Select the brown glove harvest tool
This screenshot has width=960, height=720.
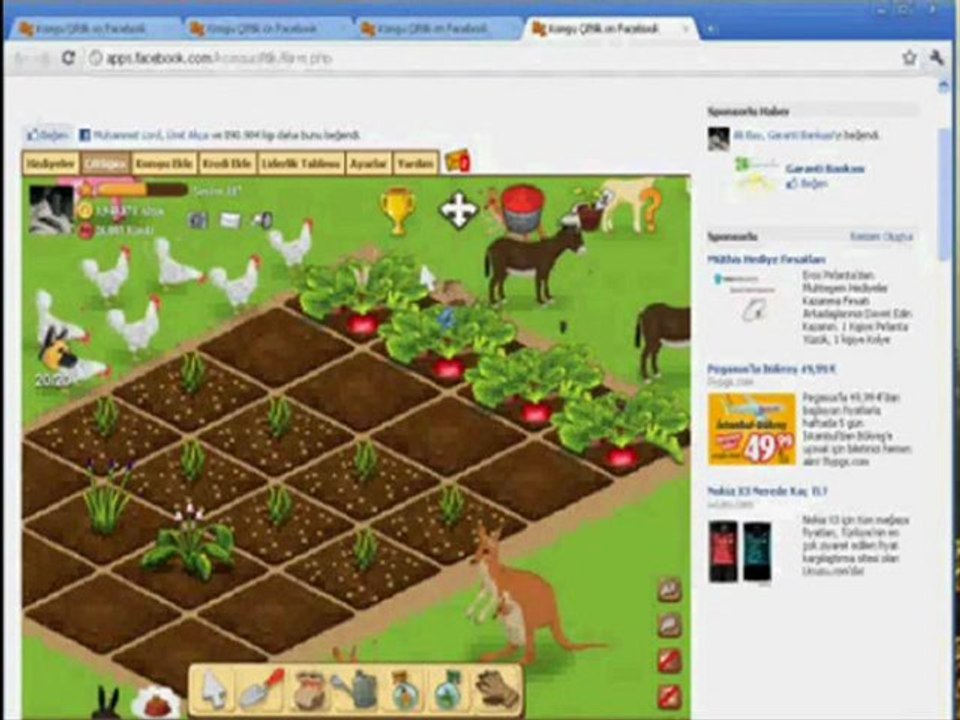(497, 690)
